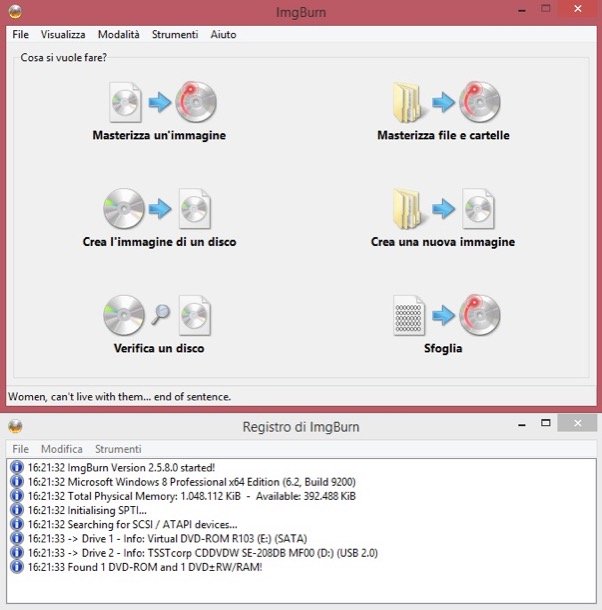Select the Crea l'immagine di un disco label
This screenshot has width=602, height=610.
click(159, 242)
